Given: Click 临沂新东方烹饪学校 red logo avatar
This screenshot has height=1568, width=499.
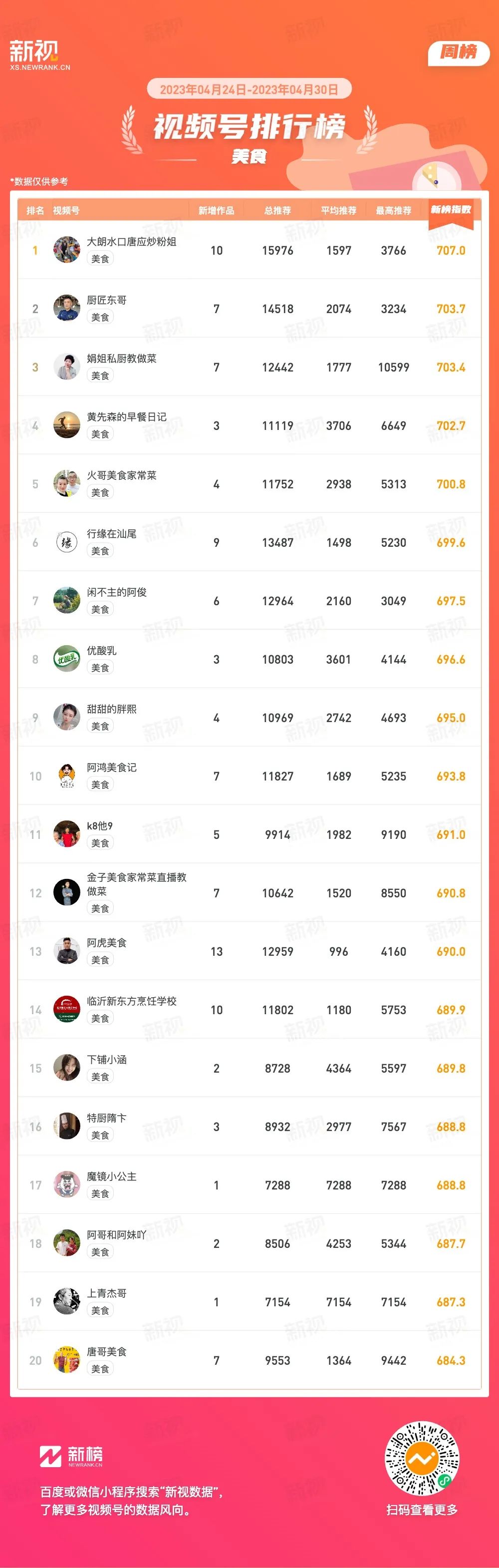Looking at the screenshot, I should coord(66,1010).
